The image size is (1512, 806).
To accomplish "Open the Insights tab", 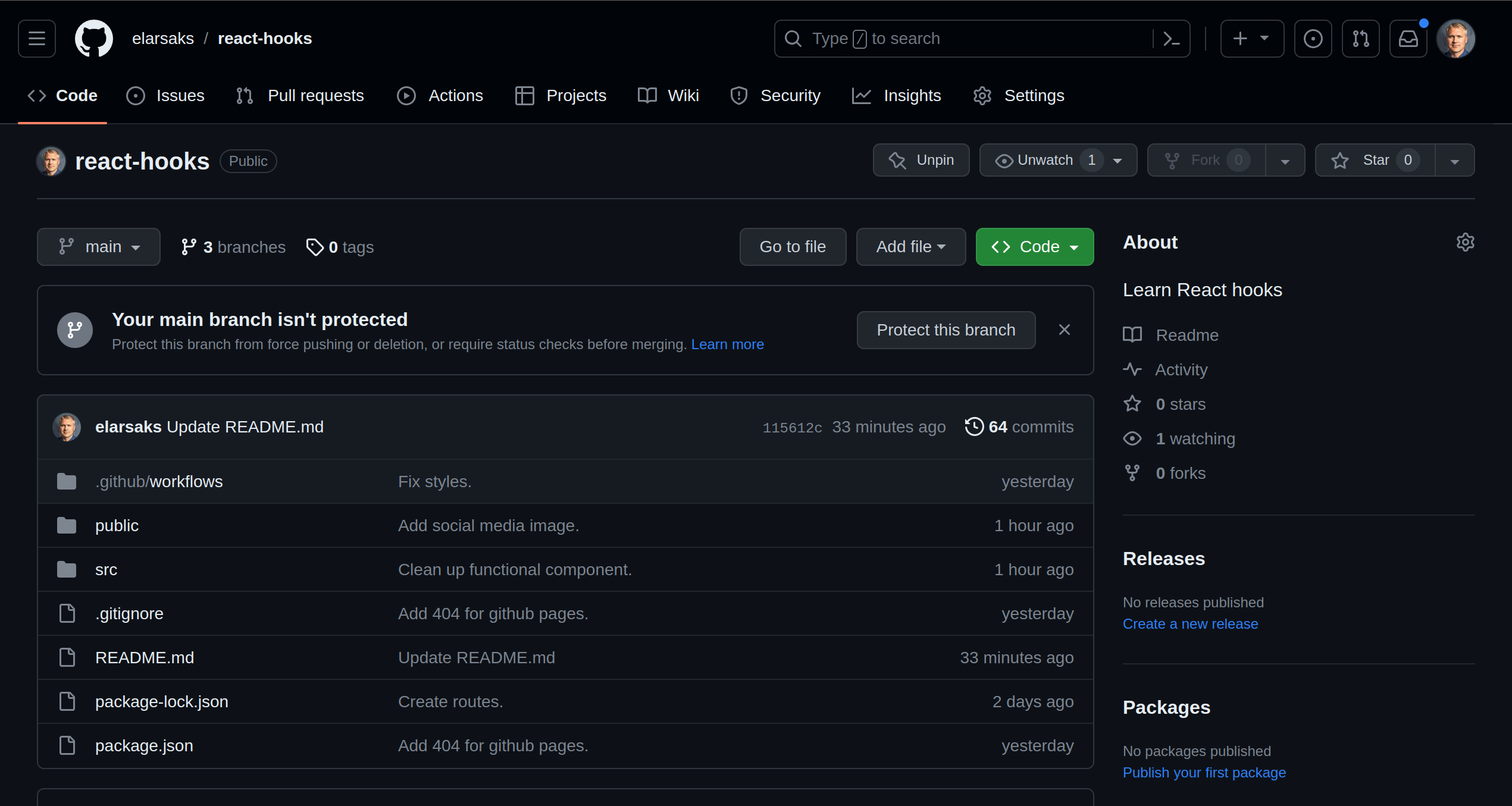I will pyautogui.click(x=897, y=96).
